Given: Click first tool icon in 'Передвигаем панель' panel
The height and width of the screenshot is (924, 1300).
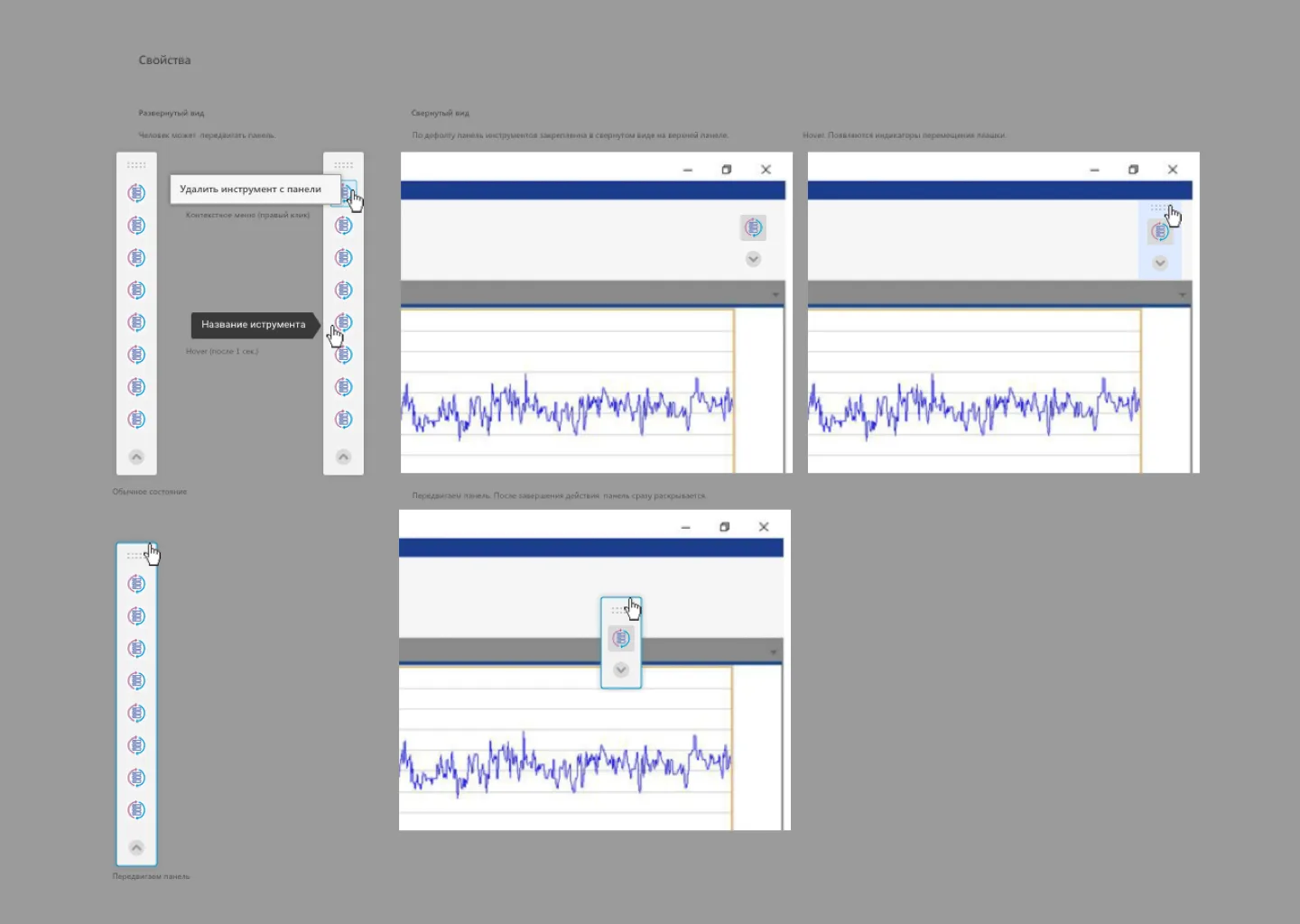Looking at the screenshot, I should coord(136,584).
